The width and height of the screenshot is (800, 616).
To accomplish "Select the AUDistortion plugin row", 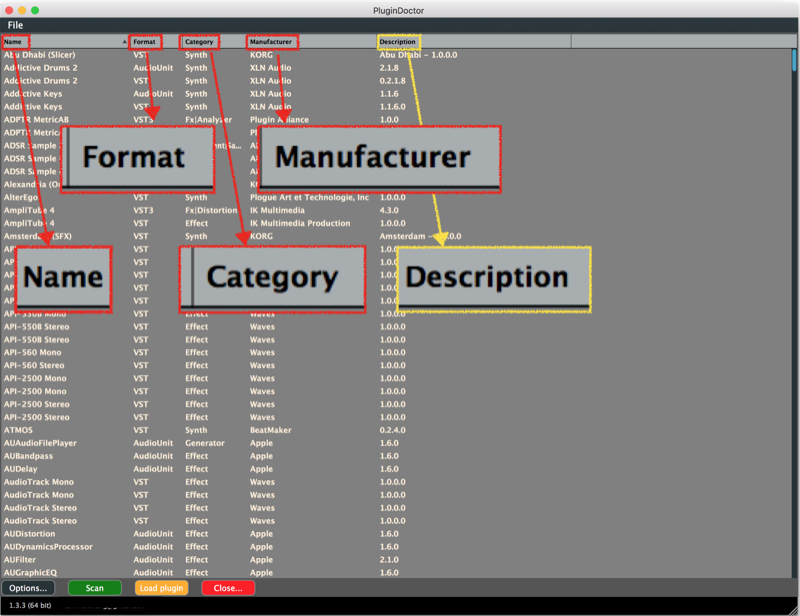I will 395,534.
